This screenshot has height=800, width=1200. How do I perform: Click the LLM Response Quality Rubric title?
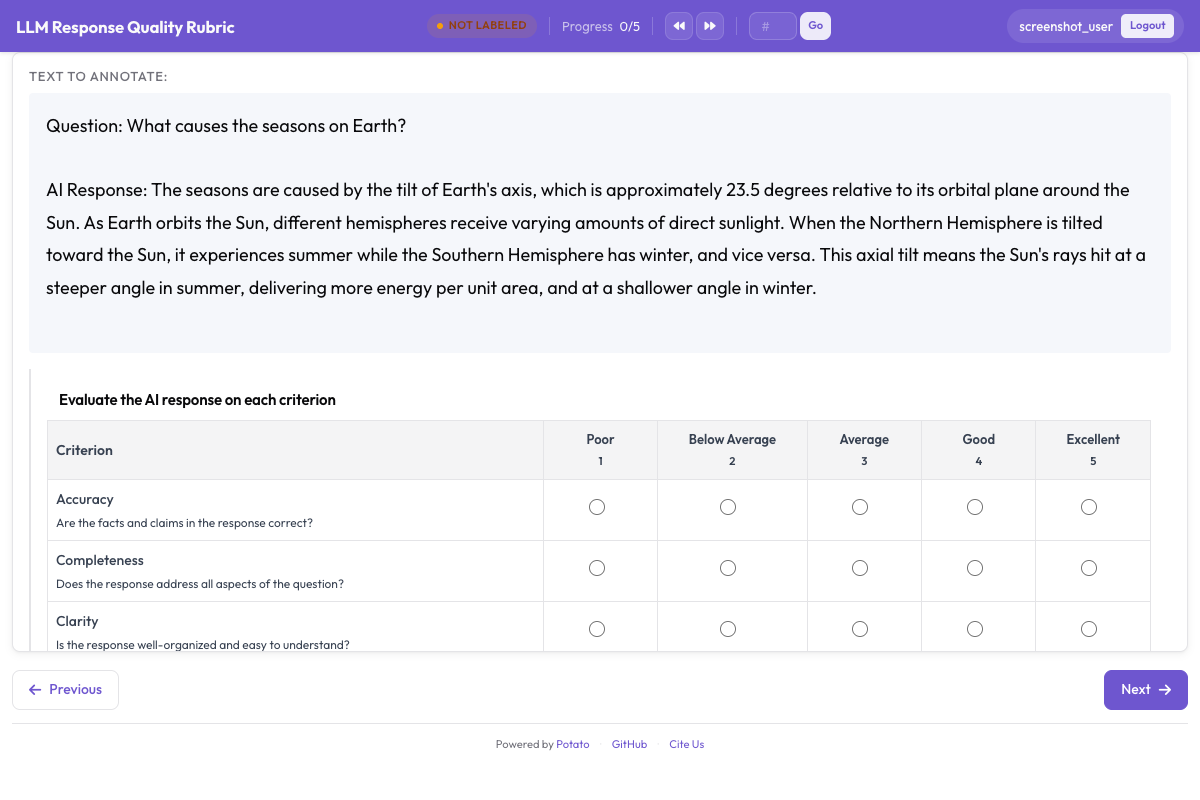(125, 27)
